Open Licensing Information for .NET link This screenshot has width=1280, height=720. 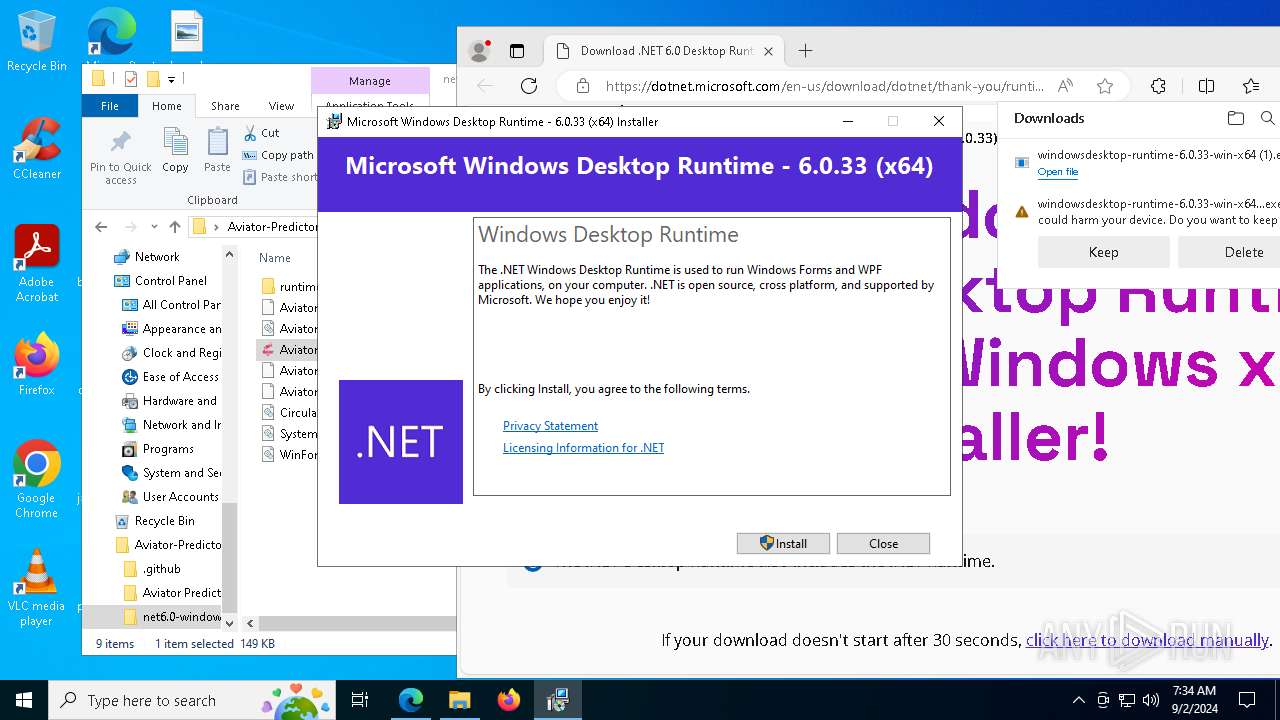tap(583, 448)
